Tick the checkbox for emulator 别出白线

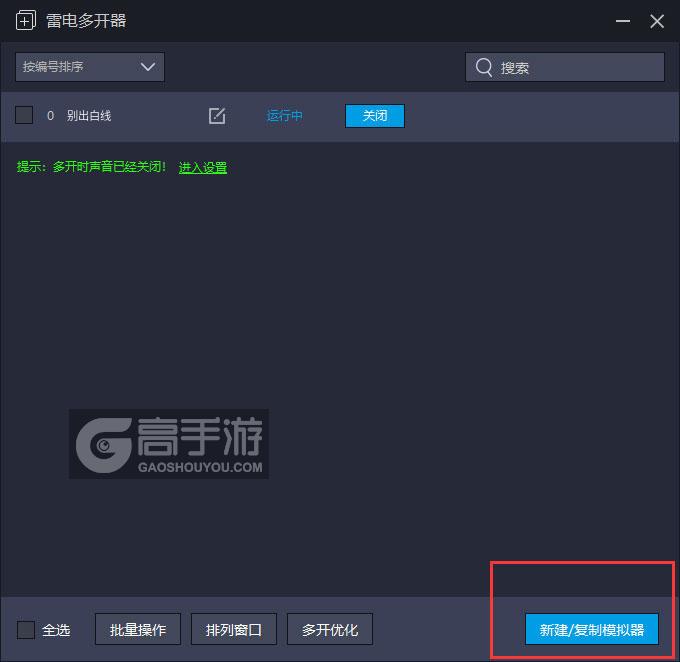24,115
